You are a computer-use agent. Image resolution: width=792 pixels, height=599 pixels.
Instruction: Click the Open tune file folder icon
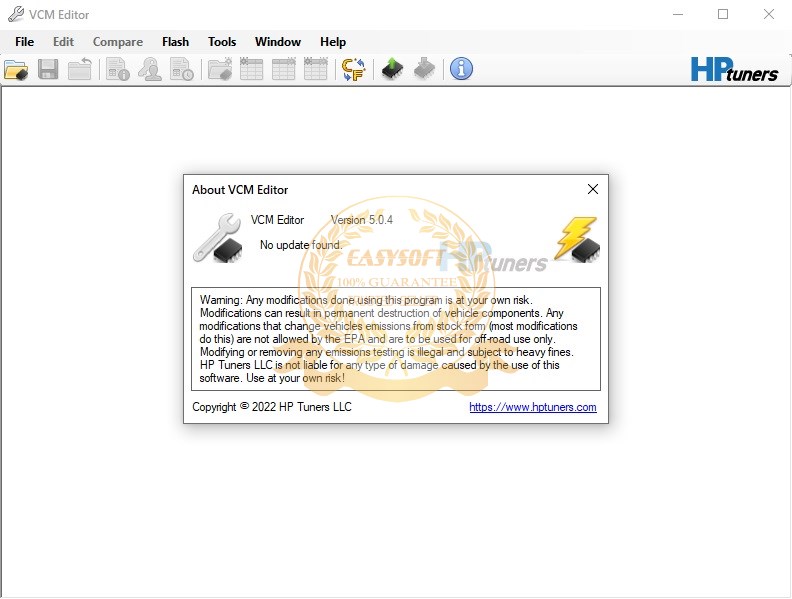point(16,70)
